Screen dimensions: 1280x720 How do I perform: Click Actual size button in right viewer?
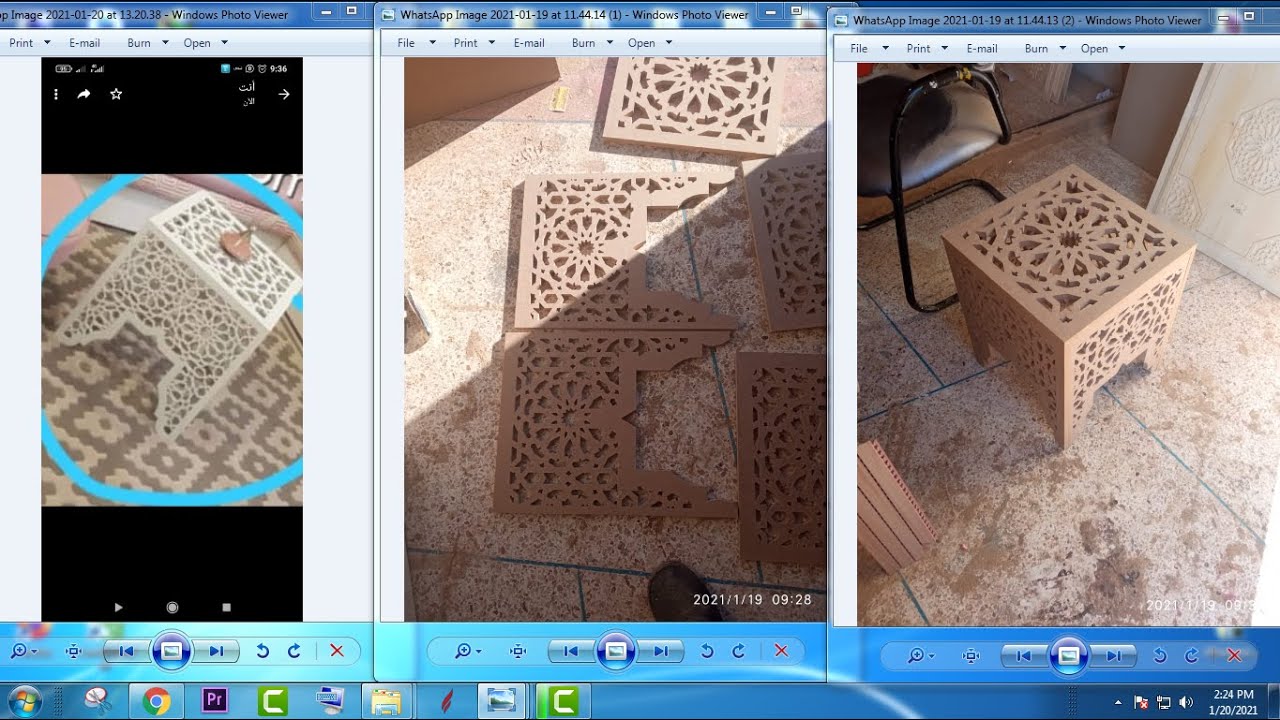(971, 656)
